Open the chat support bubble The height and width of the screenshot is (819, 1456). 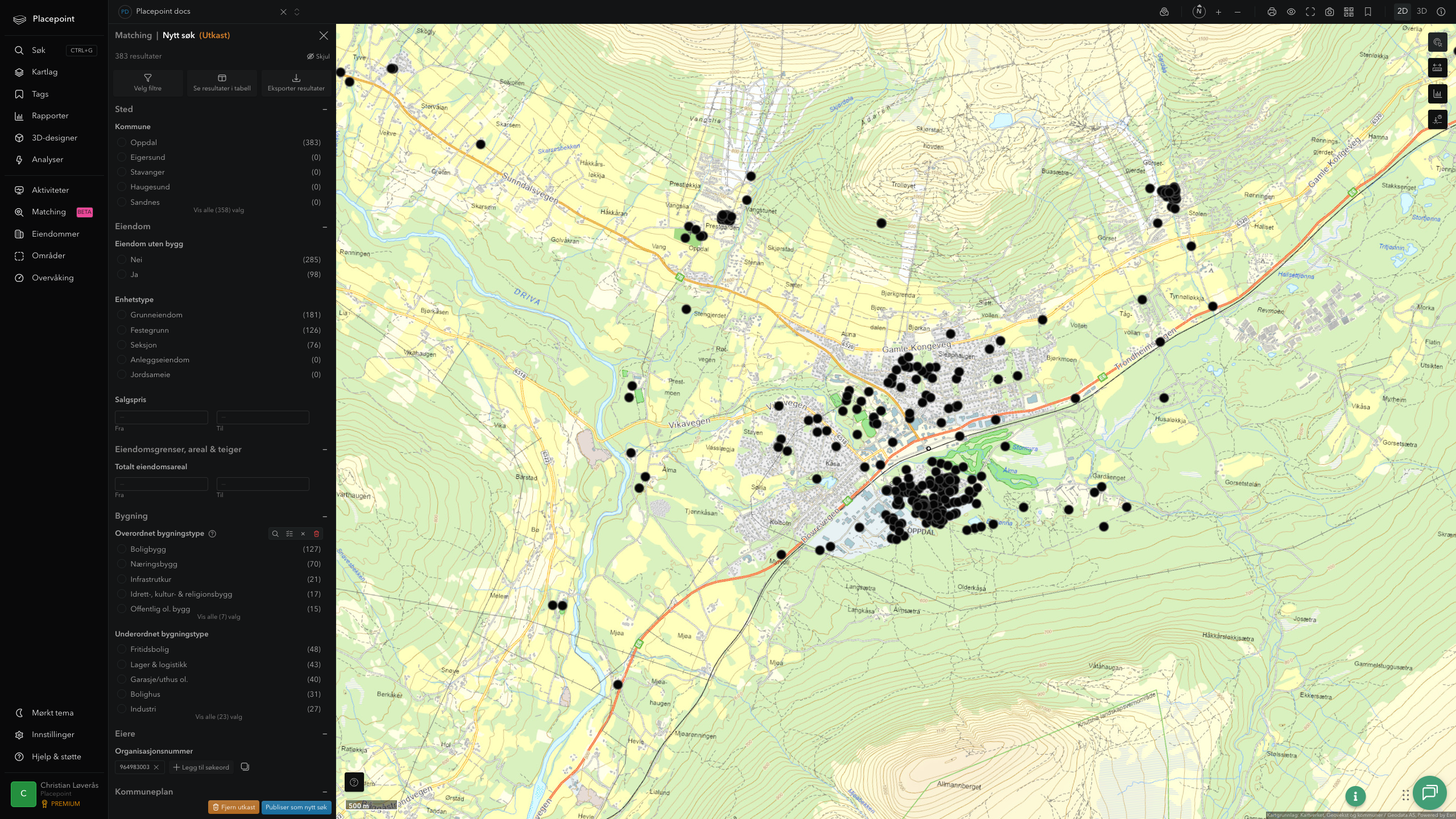1429,792
